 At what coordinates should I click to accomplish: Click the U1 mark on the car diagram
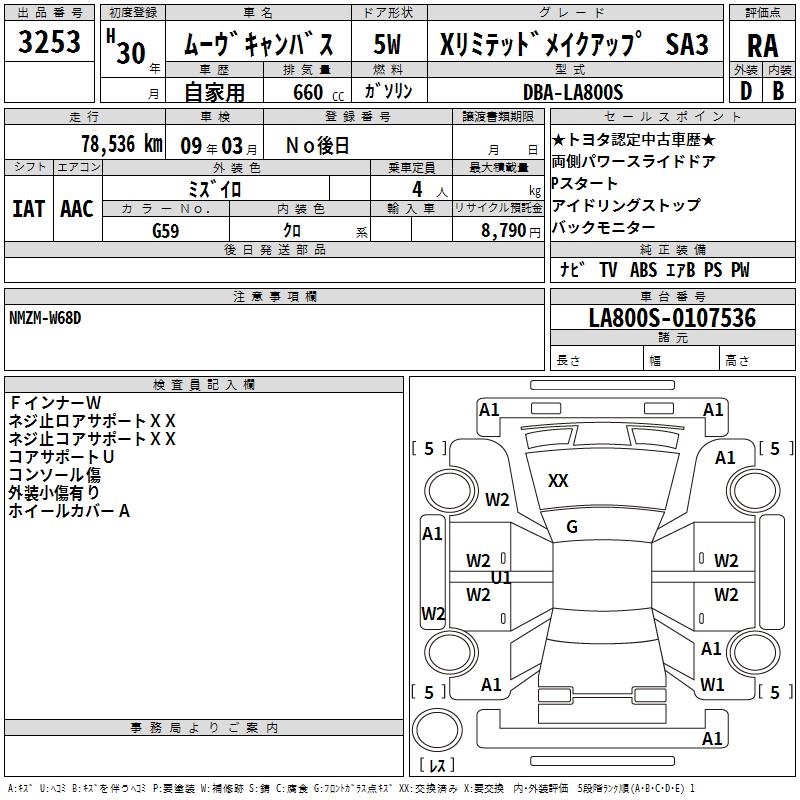pyautogui.click(x=501, y=578)
